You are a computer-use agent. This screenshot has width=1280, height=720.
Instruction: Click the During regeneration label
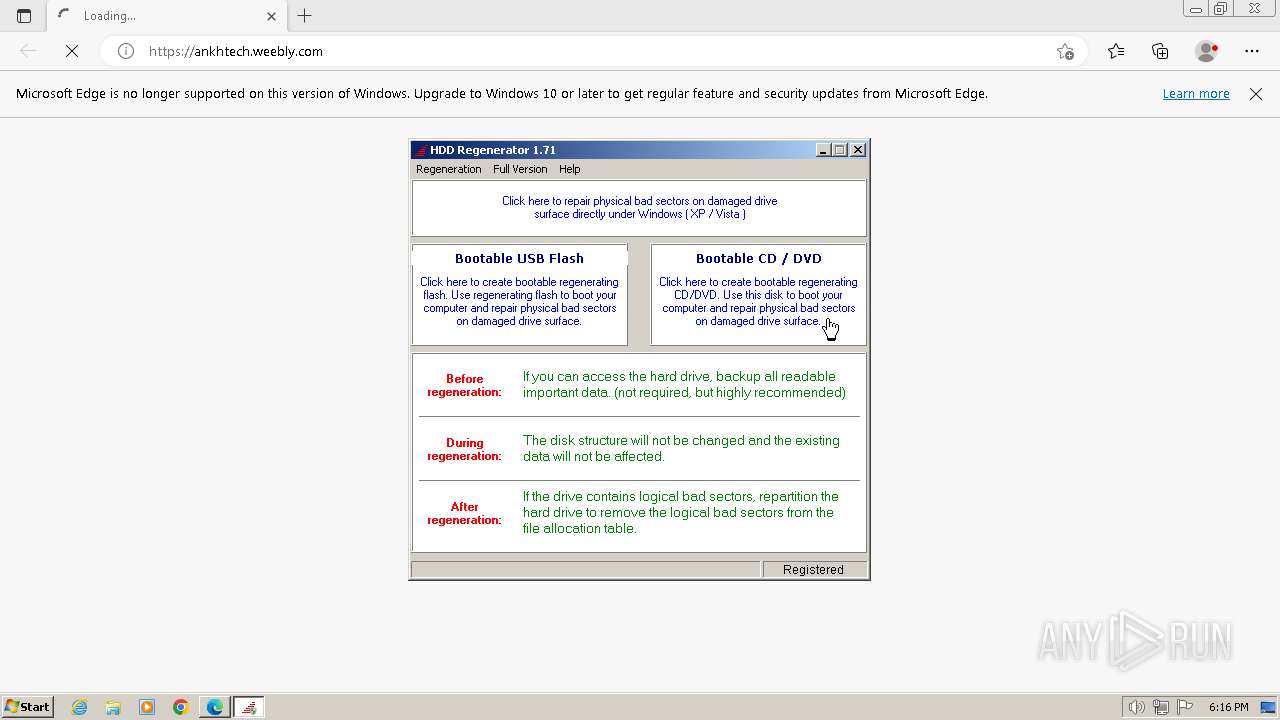[464, 449]
